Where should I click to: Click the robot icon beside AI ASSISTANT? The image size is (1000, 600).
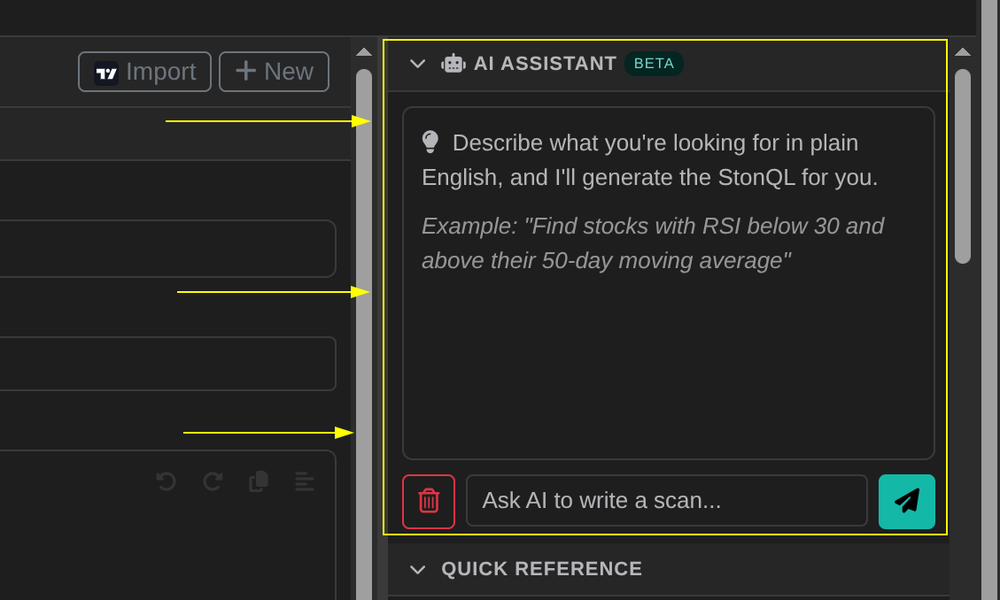pos(453,63)
